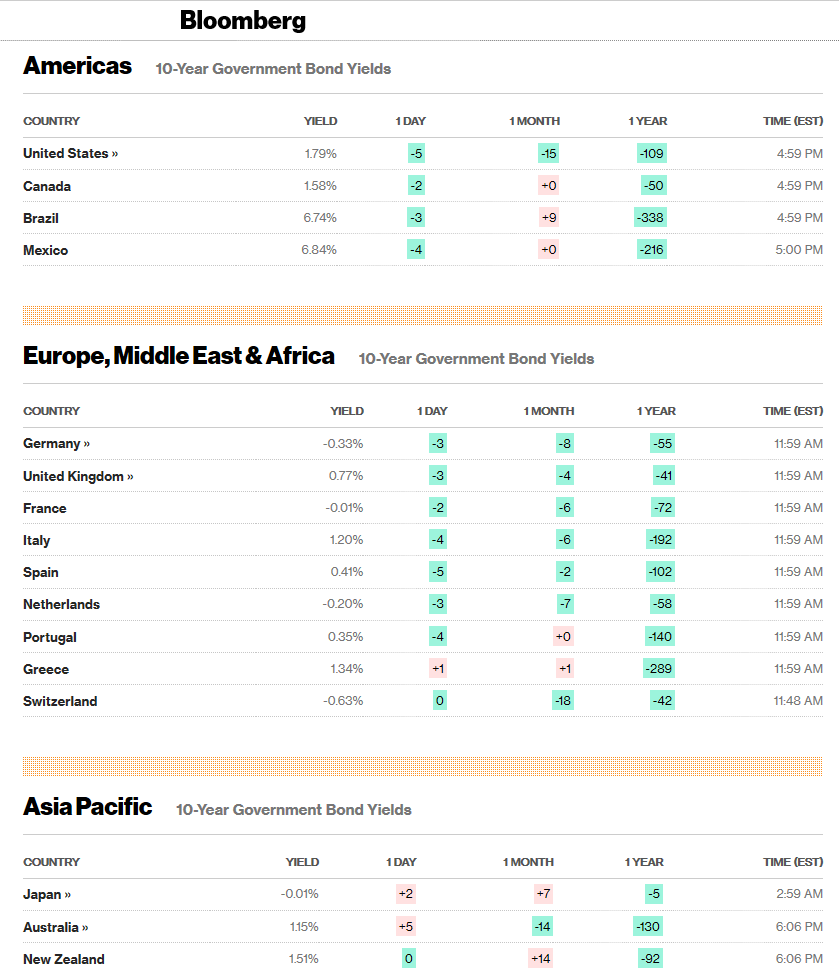Open the United States bond yields link
Image resolution: width=839 pixels, height=968 pixels.
(x=70, y=154)
